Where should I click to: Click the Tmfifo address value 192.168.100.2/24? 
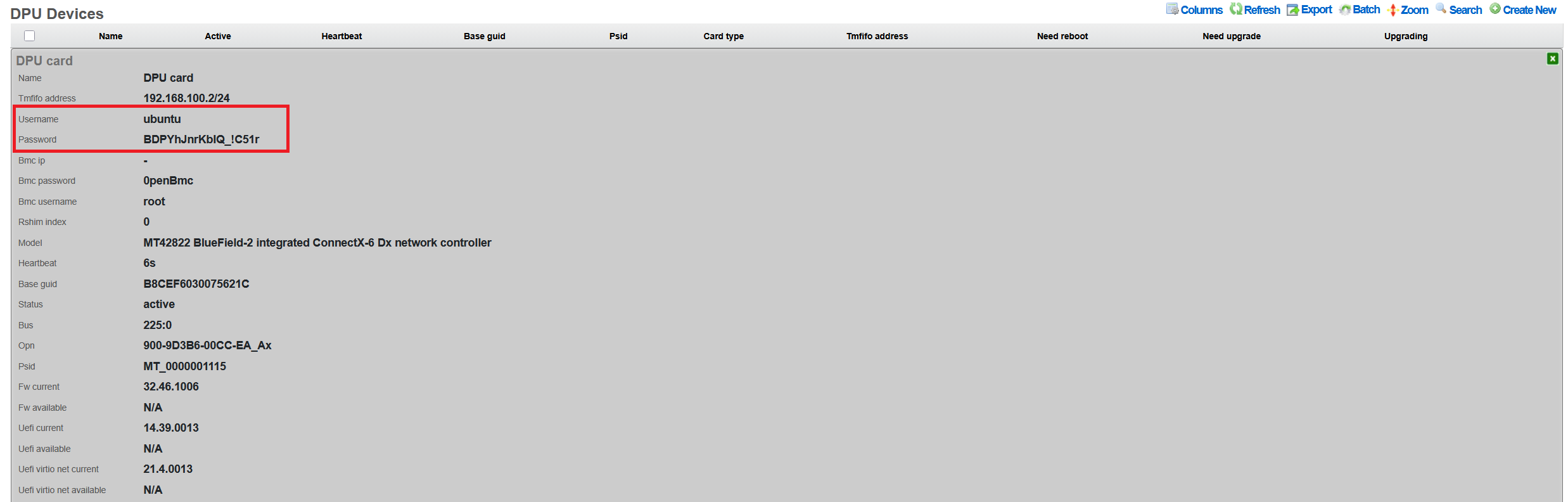(186, 98)
